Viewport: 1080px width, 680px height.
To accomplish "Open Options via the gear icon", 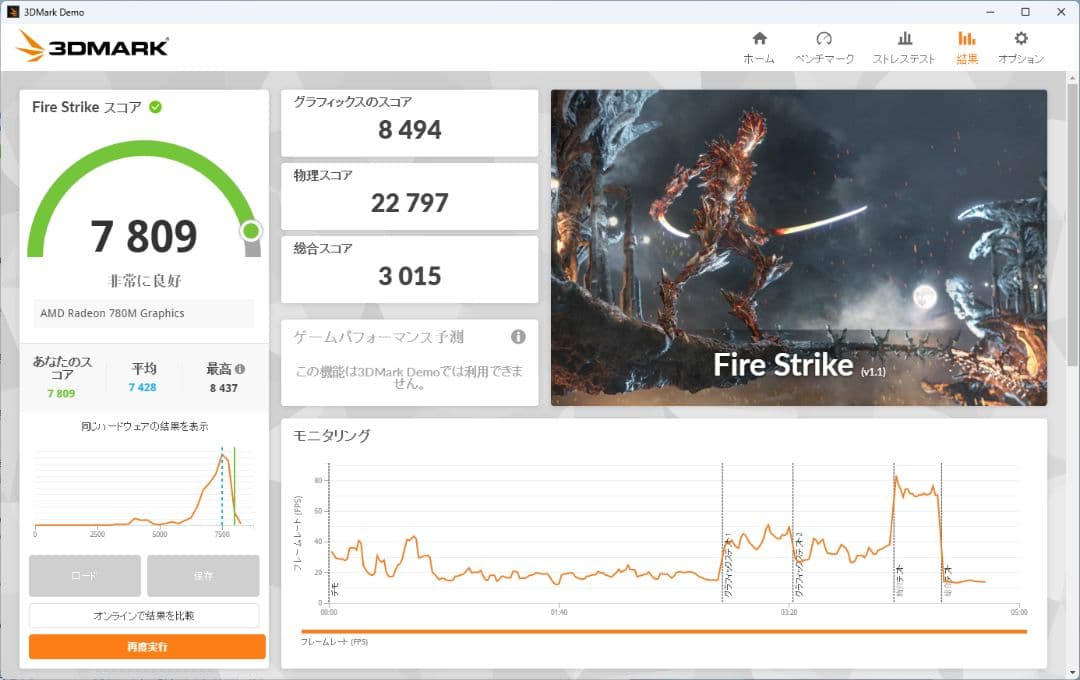I will 1023,40.
